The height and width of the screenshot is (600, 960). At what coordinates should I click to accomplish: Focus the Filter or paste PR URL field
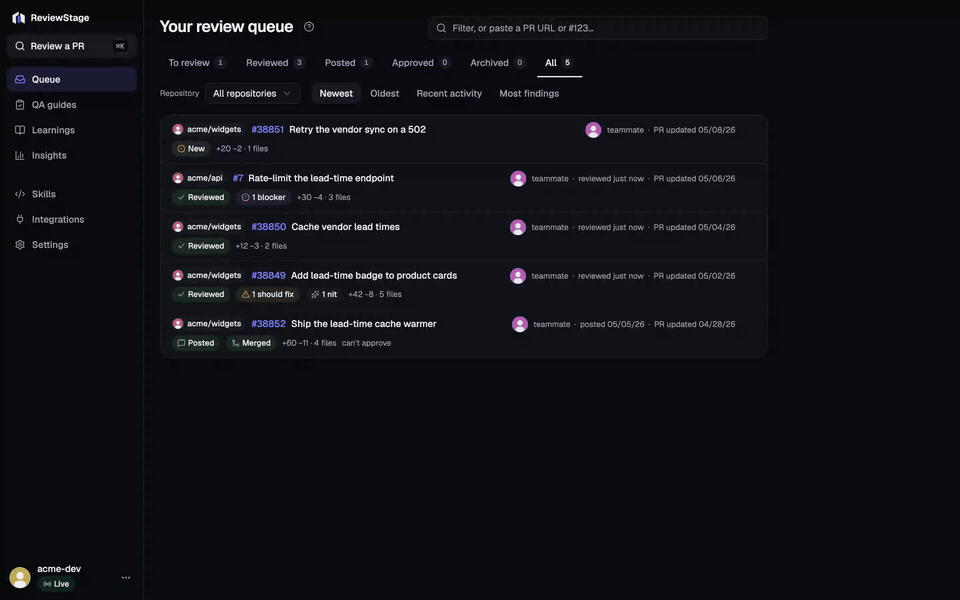(598, 28)
